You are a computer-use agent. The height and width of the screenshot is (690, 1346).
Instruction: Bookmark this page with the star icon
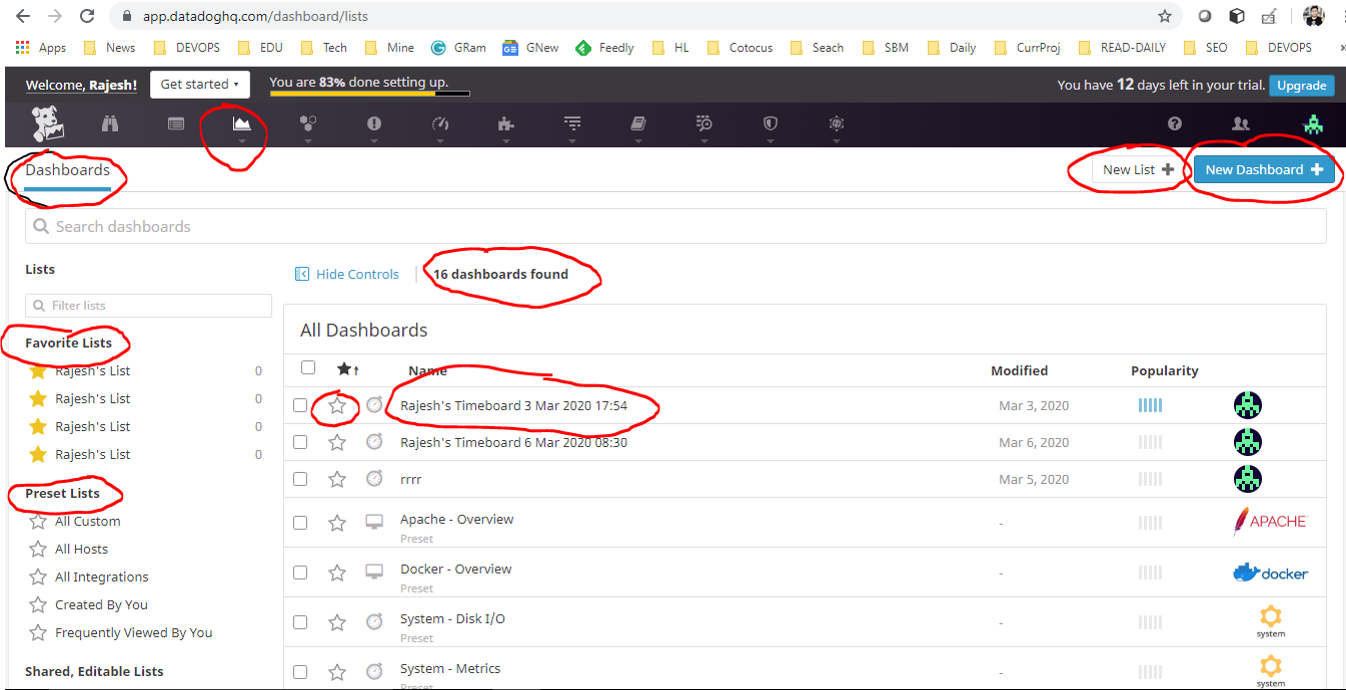tap(1164, 16)
